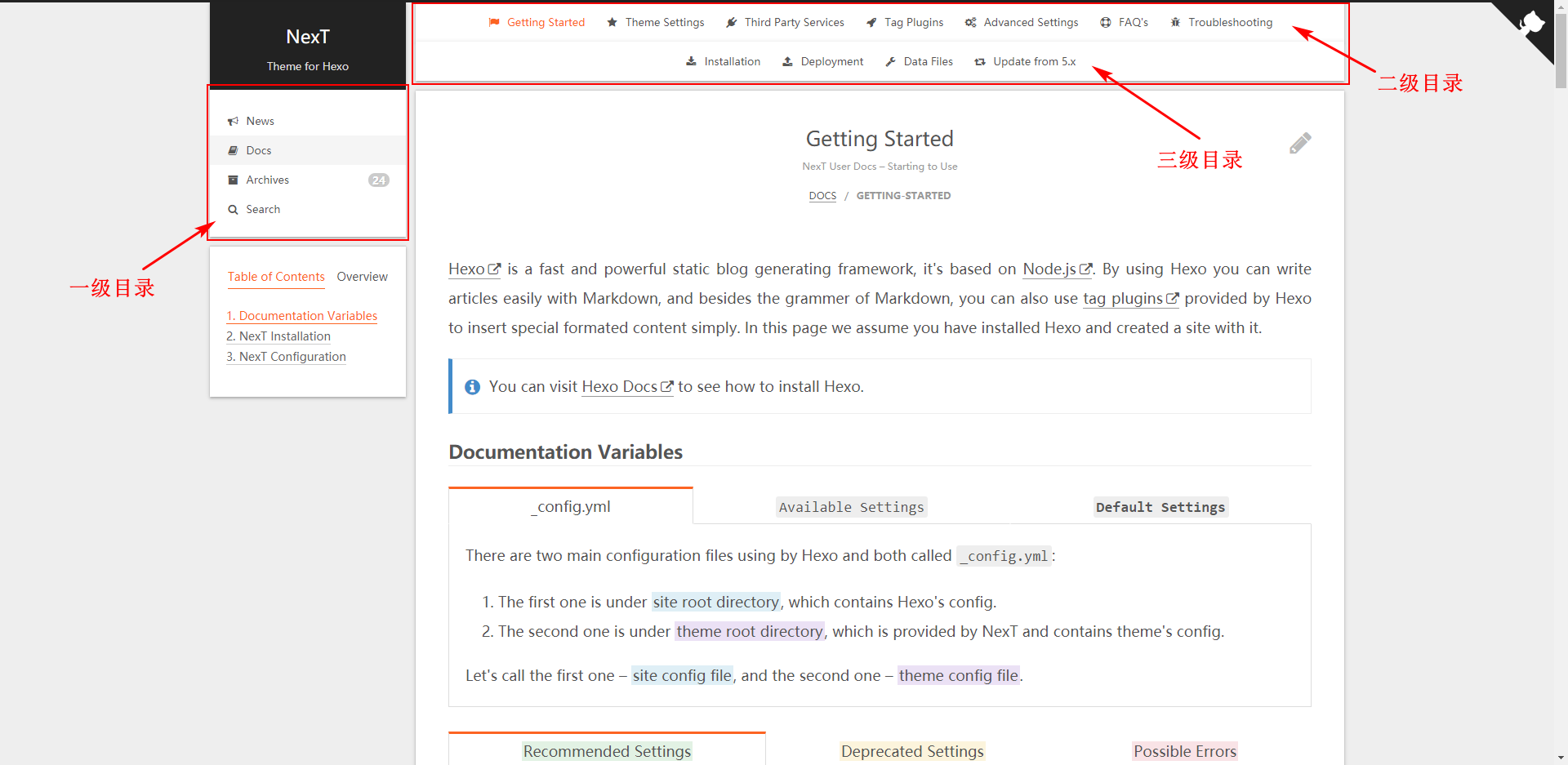The image size is (1568, 765).
Task: Click the external-link icon after Hexo Docs
Action: click(x=666, y=386)
